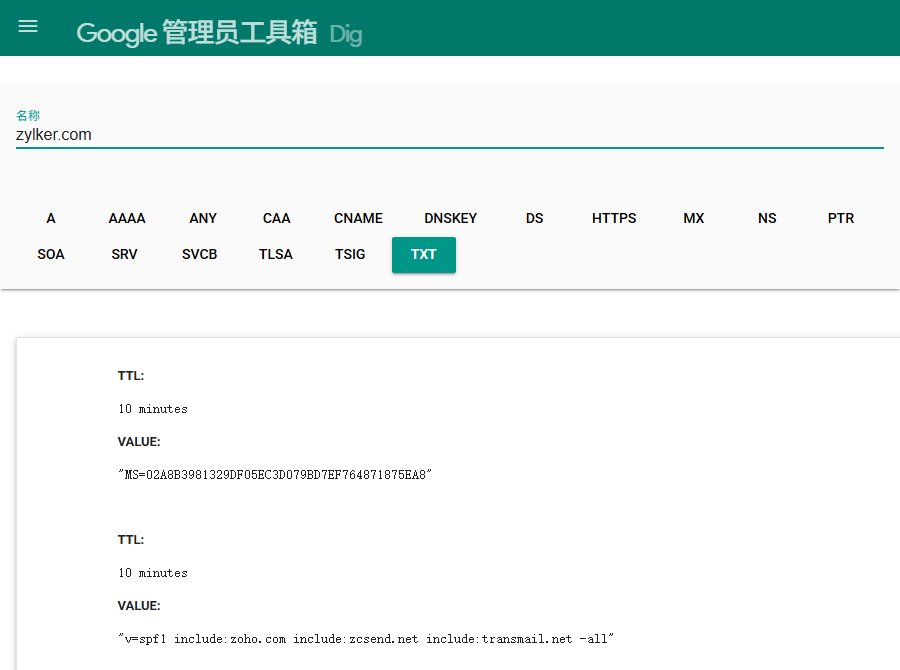Click the first VALUE: label
The height and width of the screenshot is (670, 900).
click(139, 442)
